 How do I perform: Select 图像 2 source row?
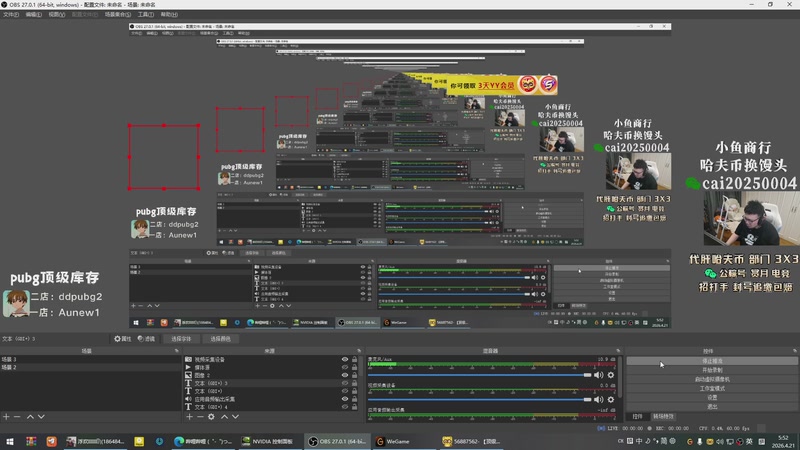tap(272, 375)
